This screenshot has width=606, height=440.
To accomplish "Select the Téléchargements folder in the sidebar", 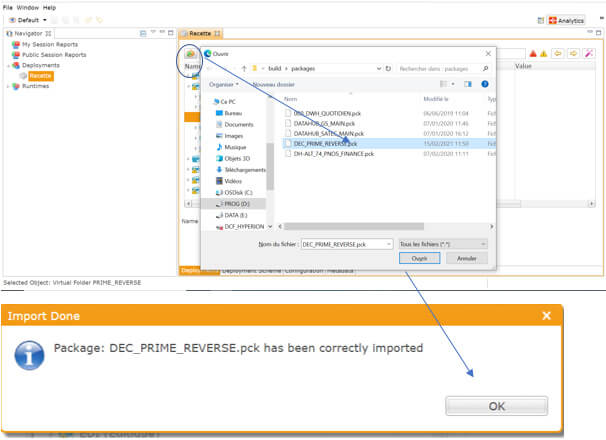I will (241, 170).
